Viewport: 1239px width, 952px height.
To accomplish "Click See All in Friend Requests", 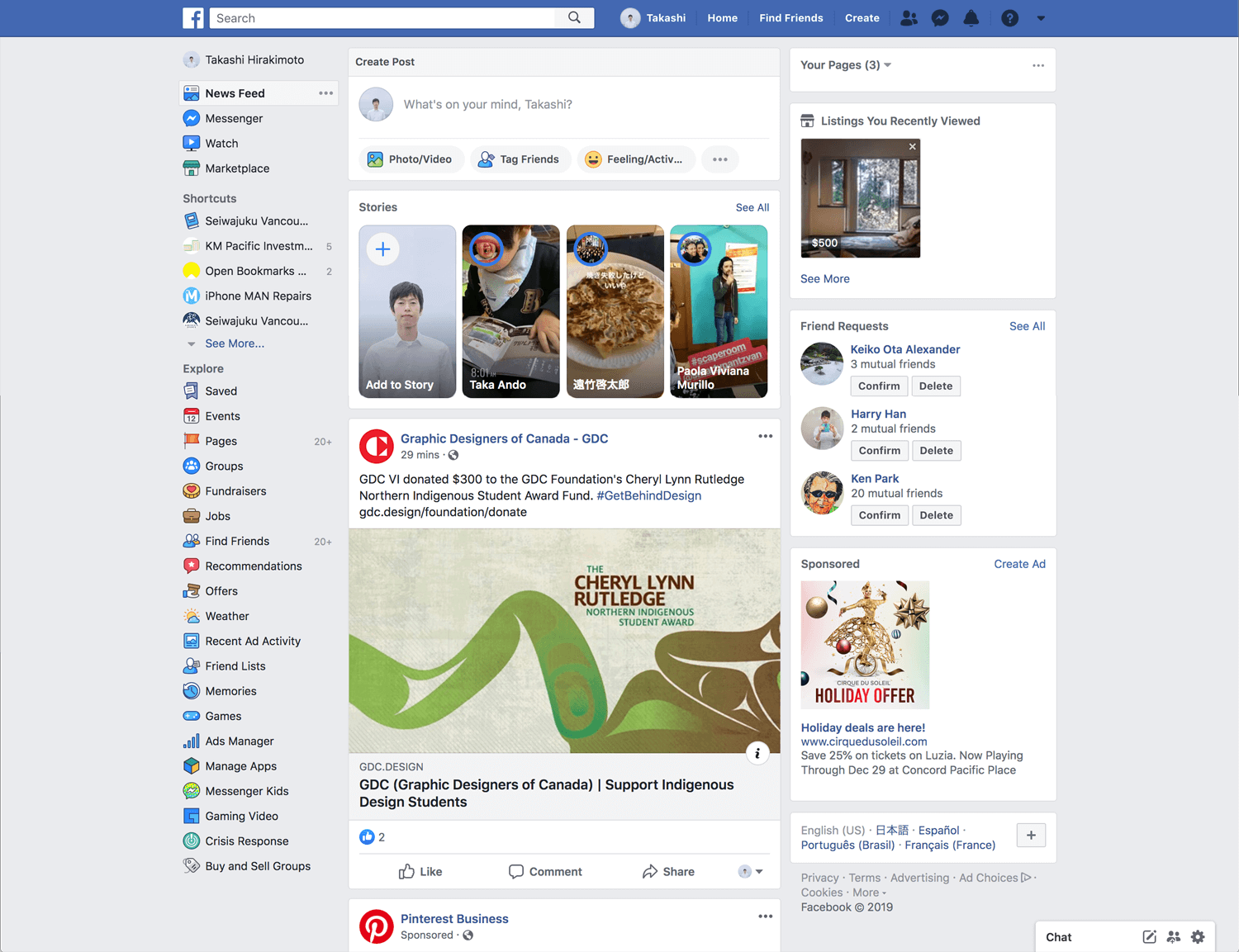I will (x=1027, y=326).
